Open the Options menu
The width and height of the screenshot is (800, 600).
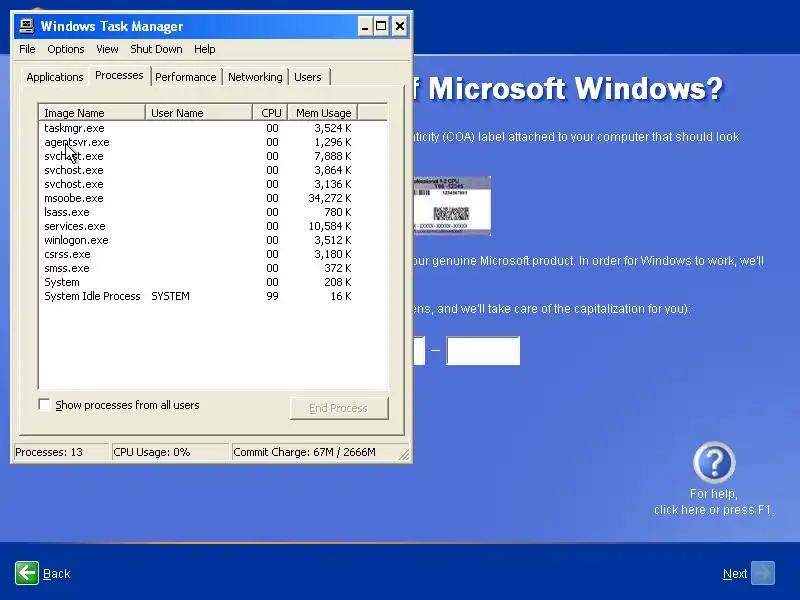[66, 49]
